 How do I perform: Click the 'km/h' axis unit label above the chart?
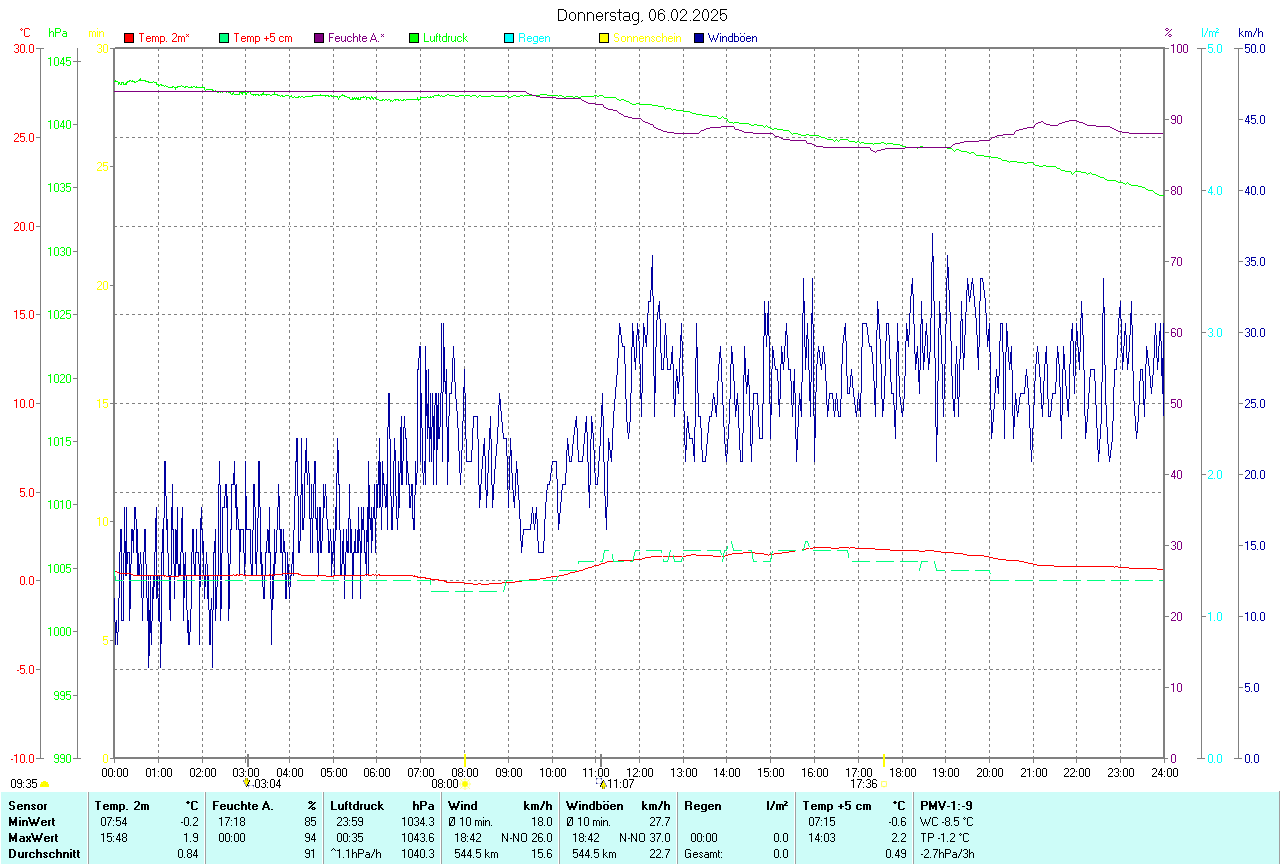1251,33
